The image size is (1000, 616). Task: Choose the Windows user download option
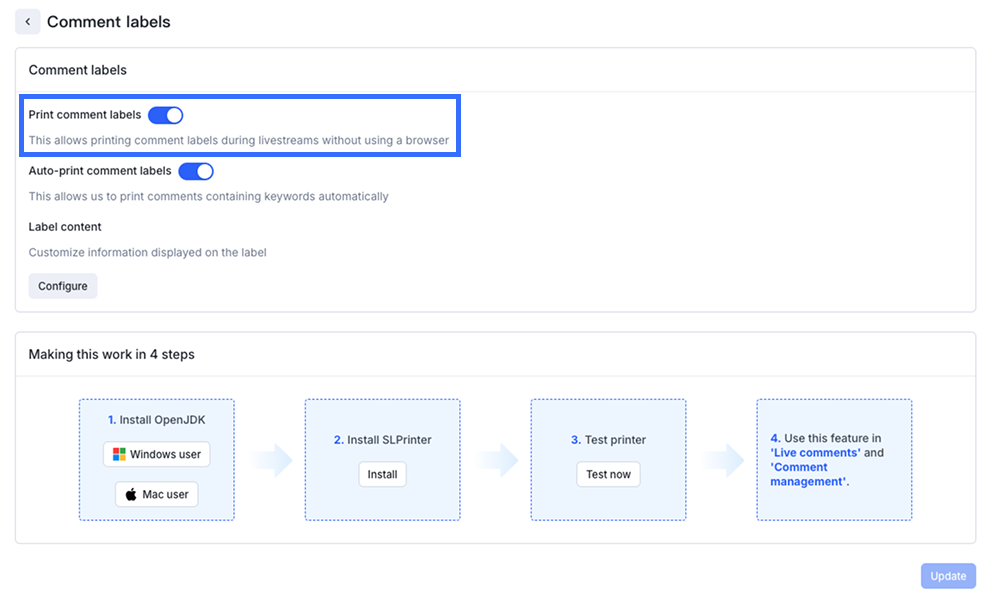[156, 454]
